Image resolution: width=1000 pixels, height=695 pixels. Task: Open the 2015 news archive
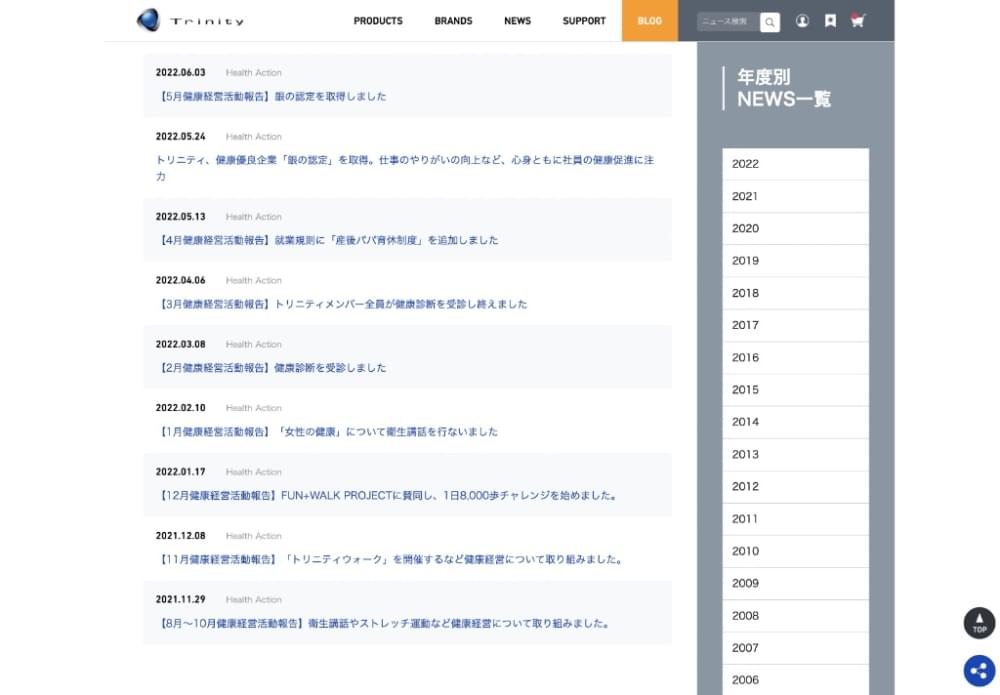tap(795, 390)
